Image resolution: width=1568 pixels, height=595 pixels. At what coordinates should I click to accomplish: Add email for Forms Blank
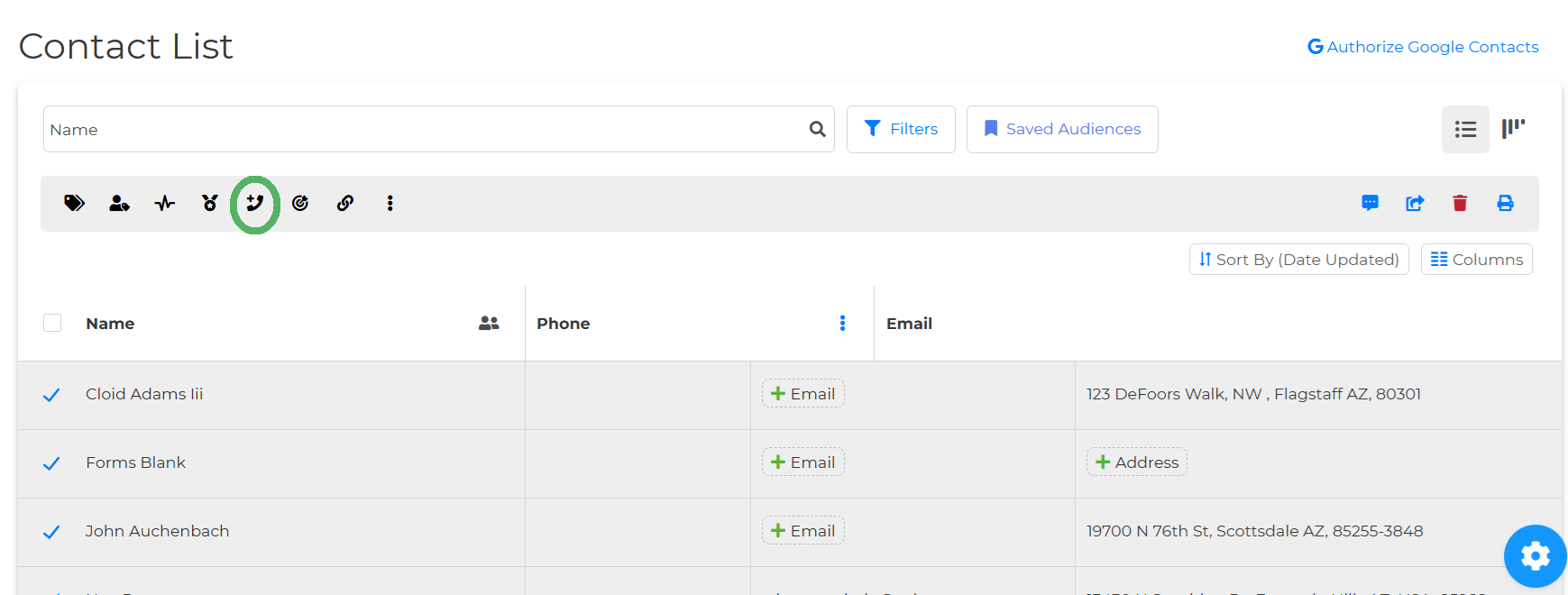802,462
